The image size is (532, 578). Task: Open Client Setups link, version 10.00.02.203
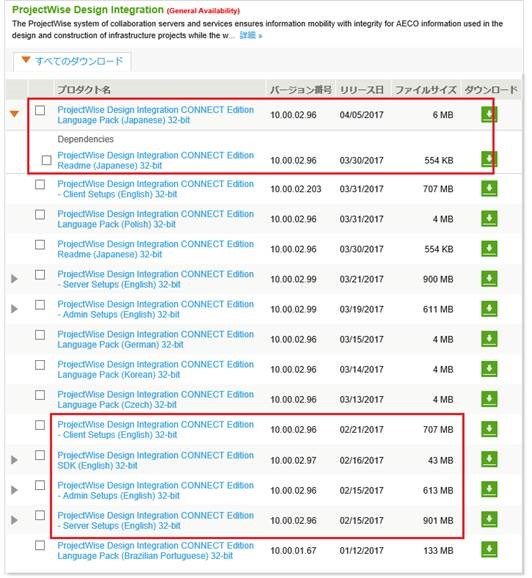point(156,189)
